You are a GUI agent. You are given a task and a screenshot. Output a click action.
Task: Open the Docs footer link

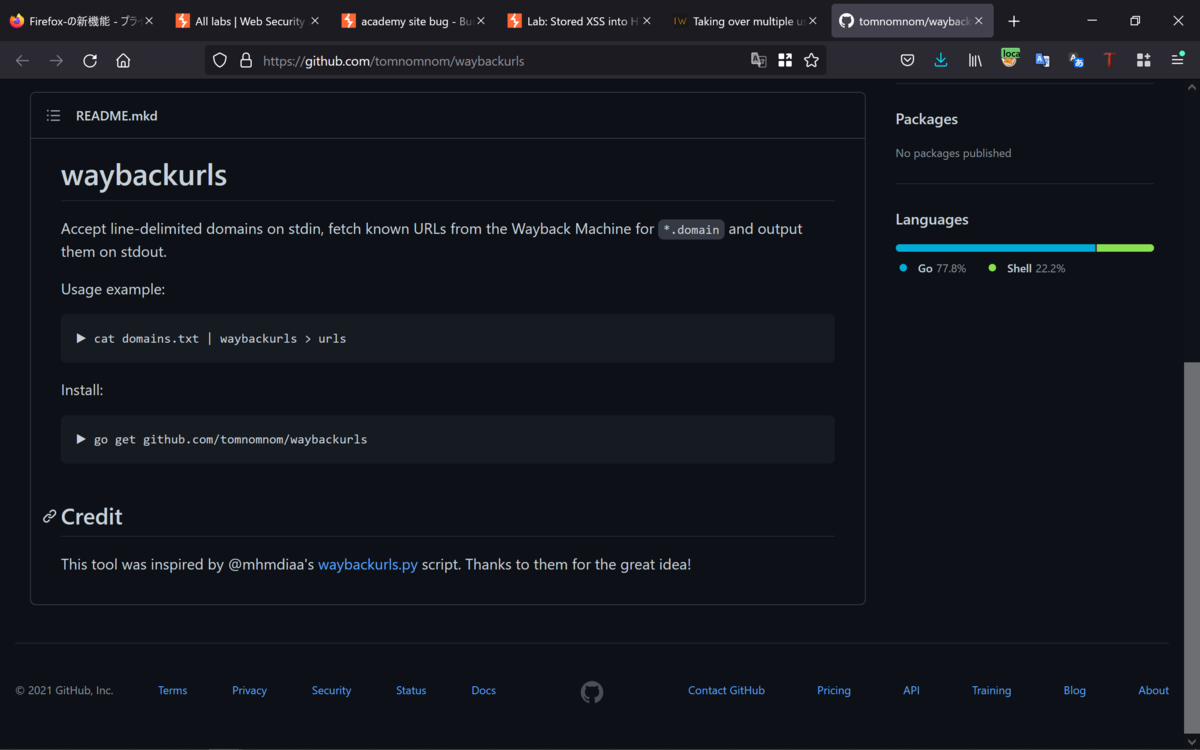tap(483, 690)
